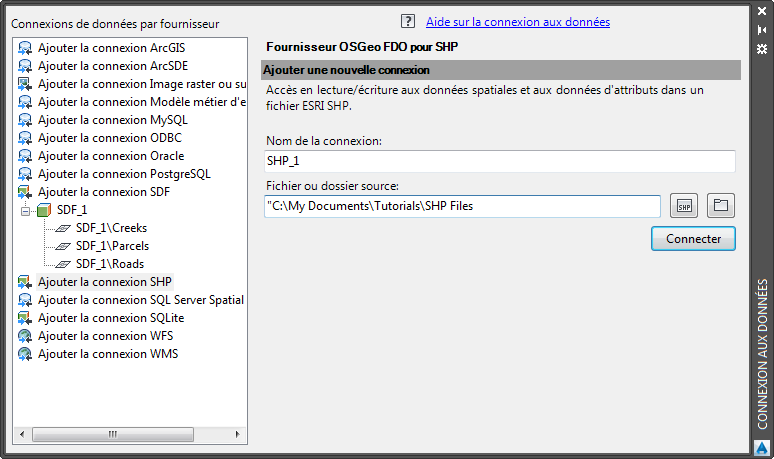
Task: Click the folder browse icon
Action: pyautogui.click(x=720, y=206)
